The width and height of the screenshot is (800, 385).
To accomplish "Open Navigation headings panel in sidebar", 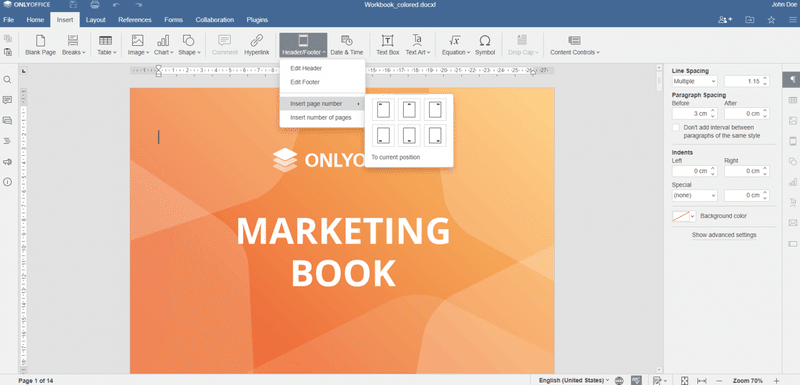I will 7,141.
